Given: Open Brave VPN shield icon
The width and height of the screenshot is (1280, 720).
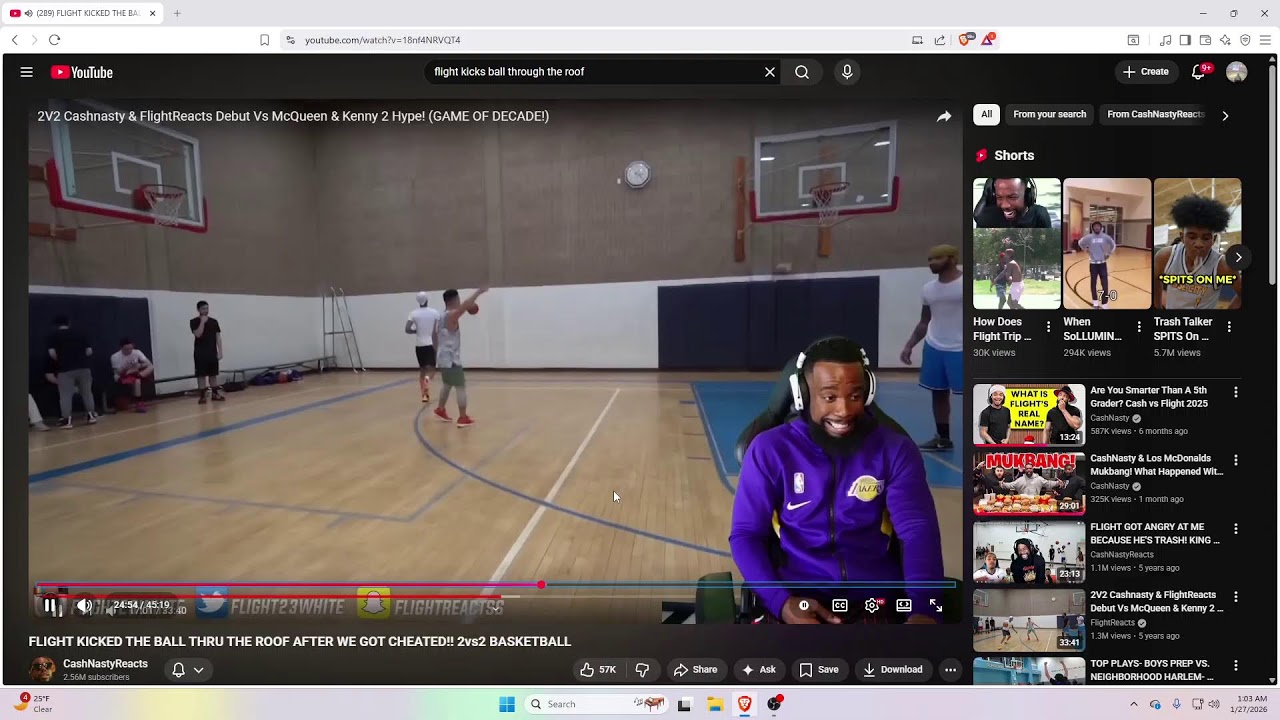Looking at the screenshot, I should (x=1245, y=40).
